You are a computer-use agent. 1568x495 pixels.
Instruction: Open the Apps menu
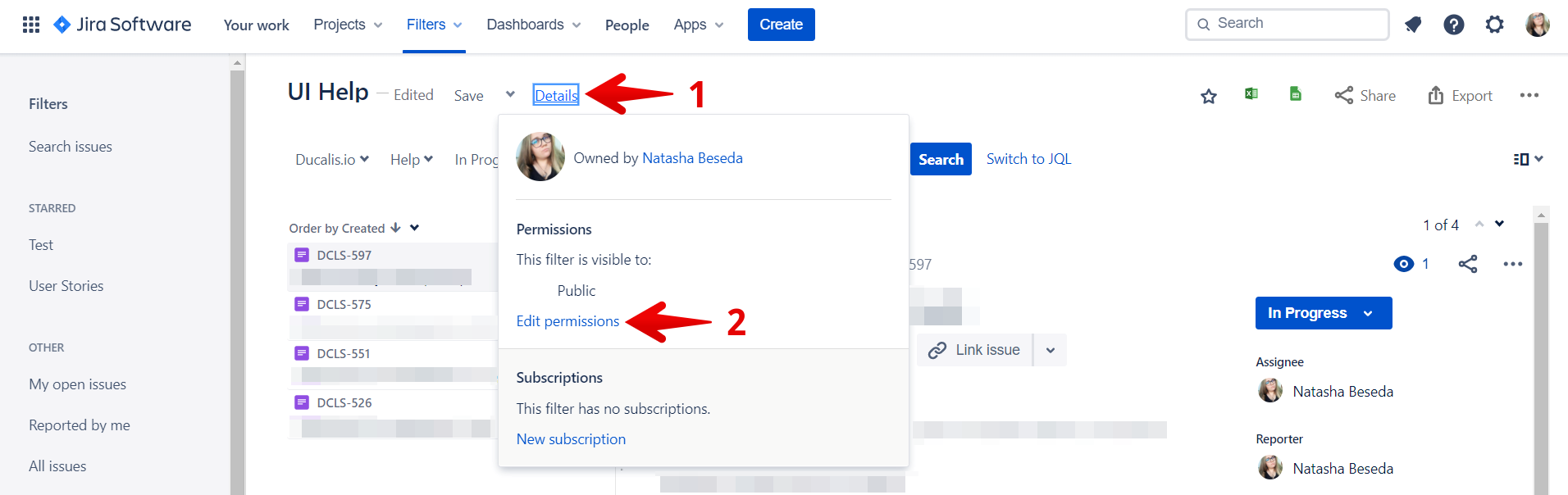(x=699, y=25)
